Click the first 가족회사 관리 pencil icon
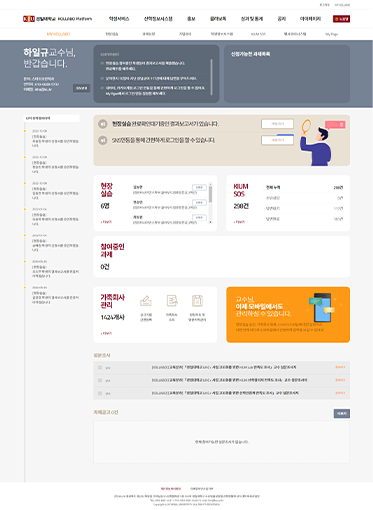 pyautogui.click(x=146, y=301)
